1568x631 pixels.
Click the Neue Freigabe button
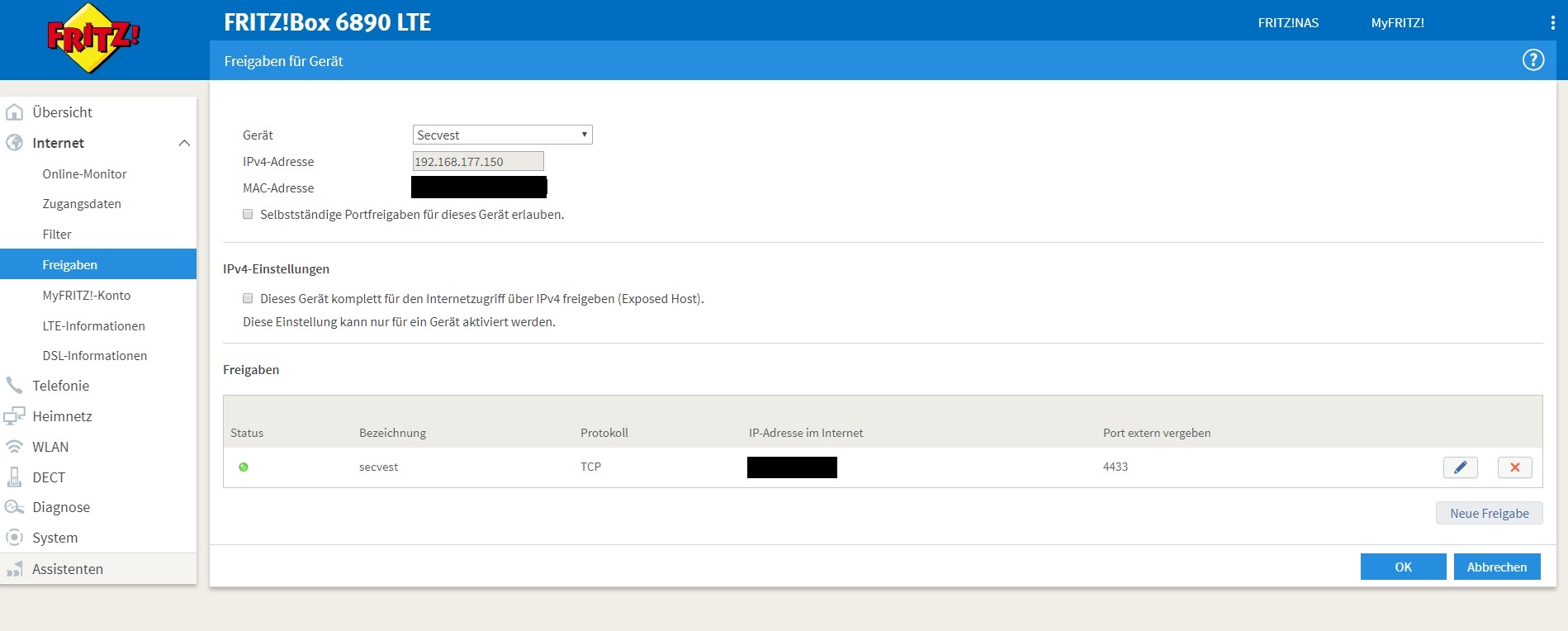point(1489,514)
